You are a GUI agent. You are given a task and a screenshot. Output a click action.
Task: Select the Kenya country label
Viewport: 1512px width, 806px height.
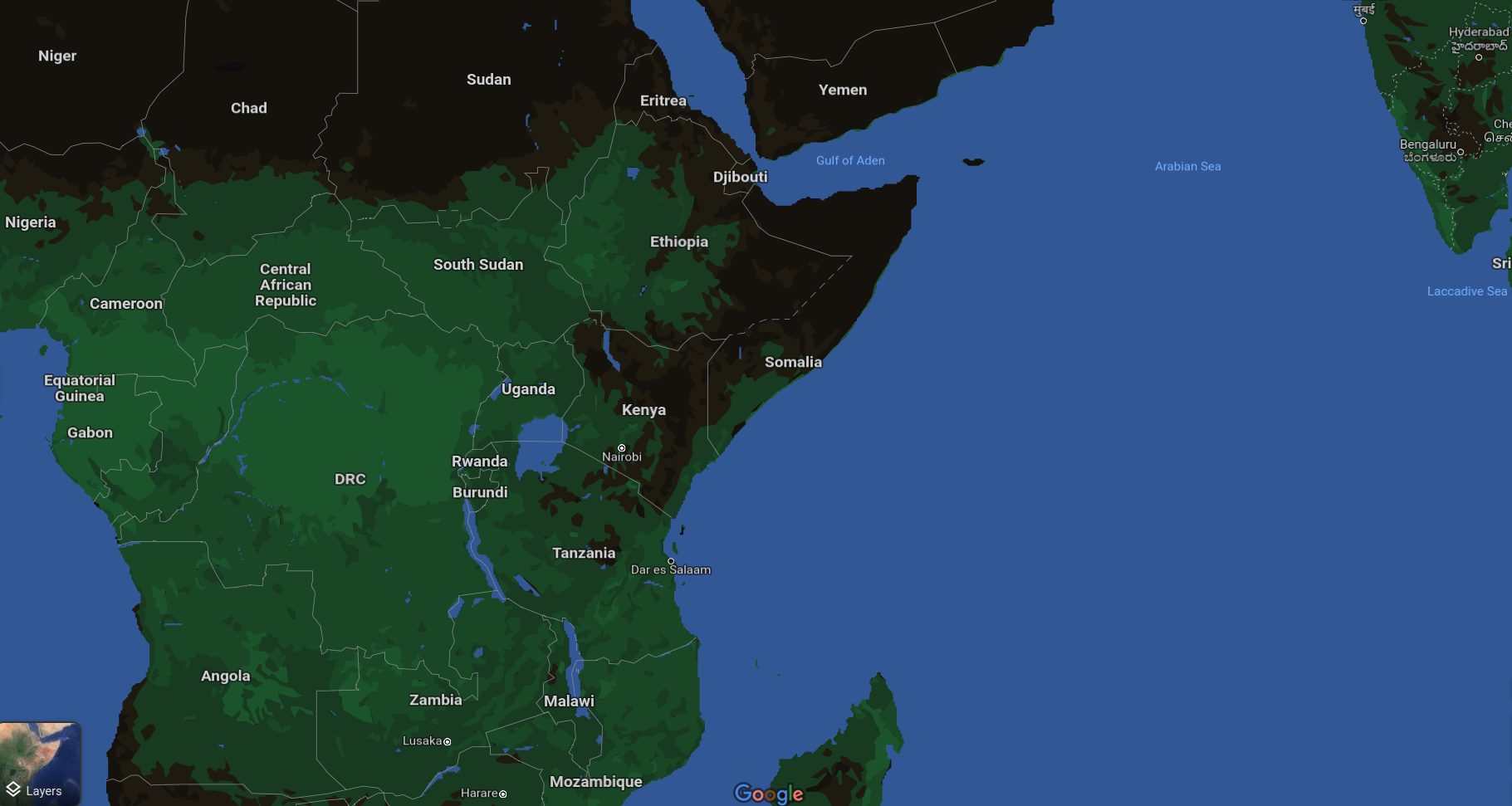pos(644,410)
